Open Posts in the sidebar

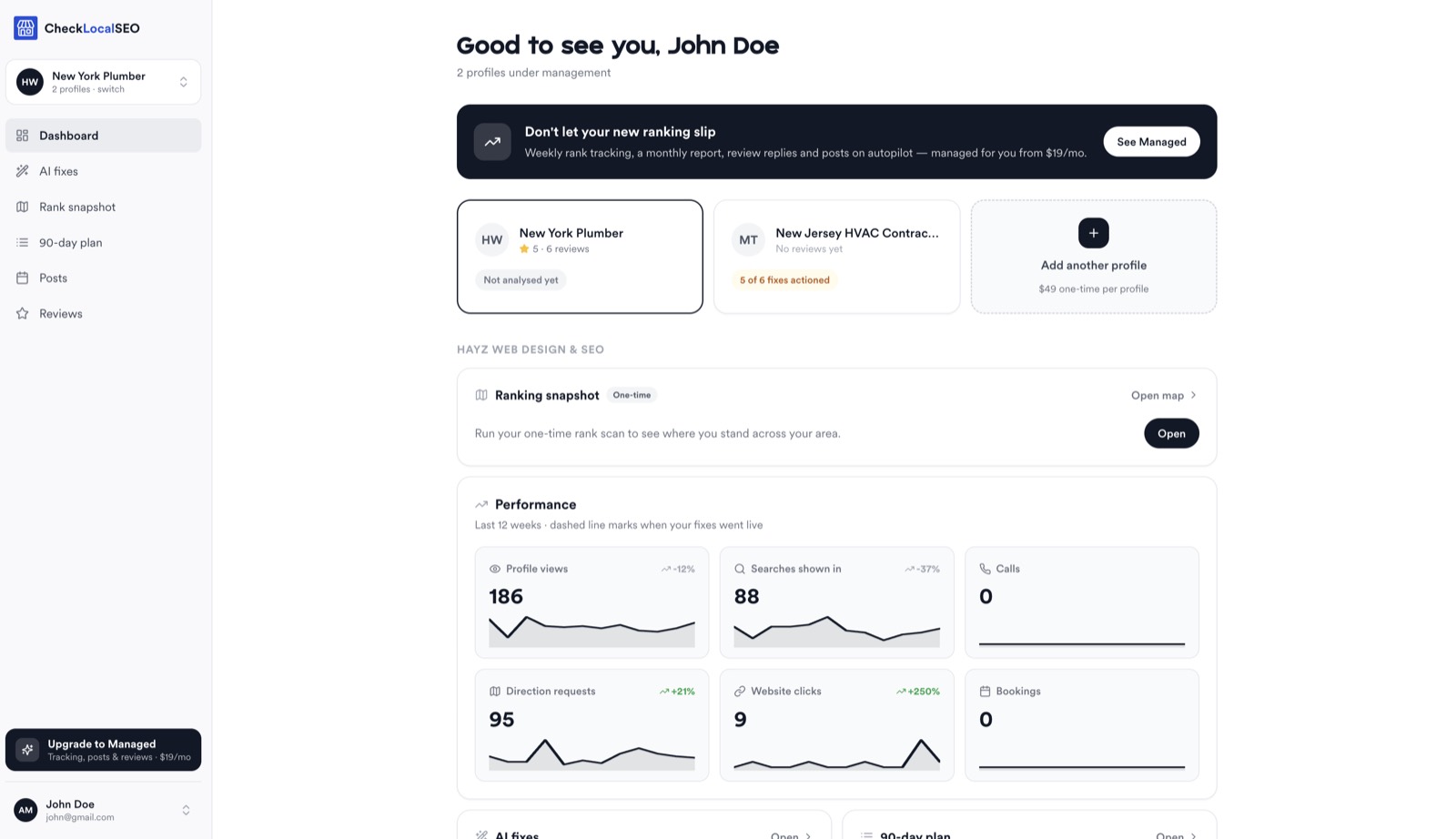(x=103, y=278)
